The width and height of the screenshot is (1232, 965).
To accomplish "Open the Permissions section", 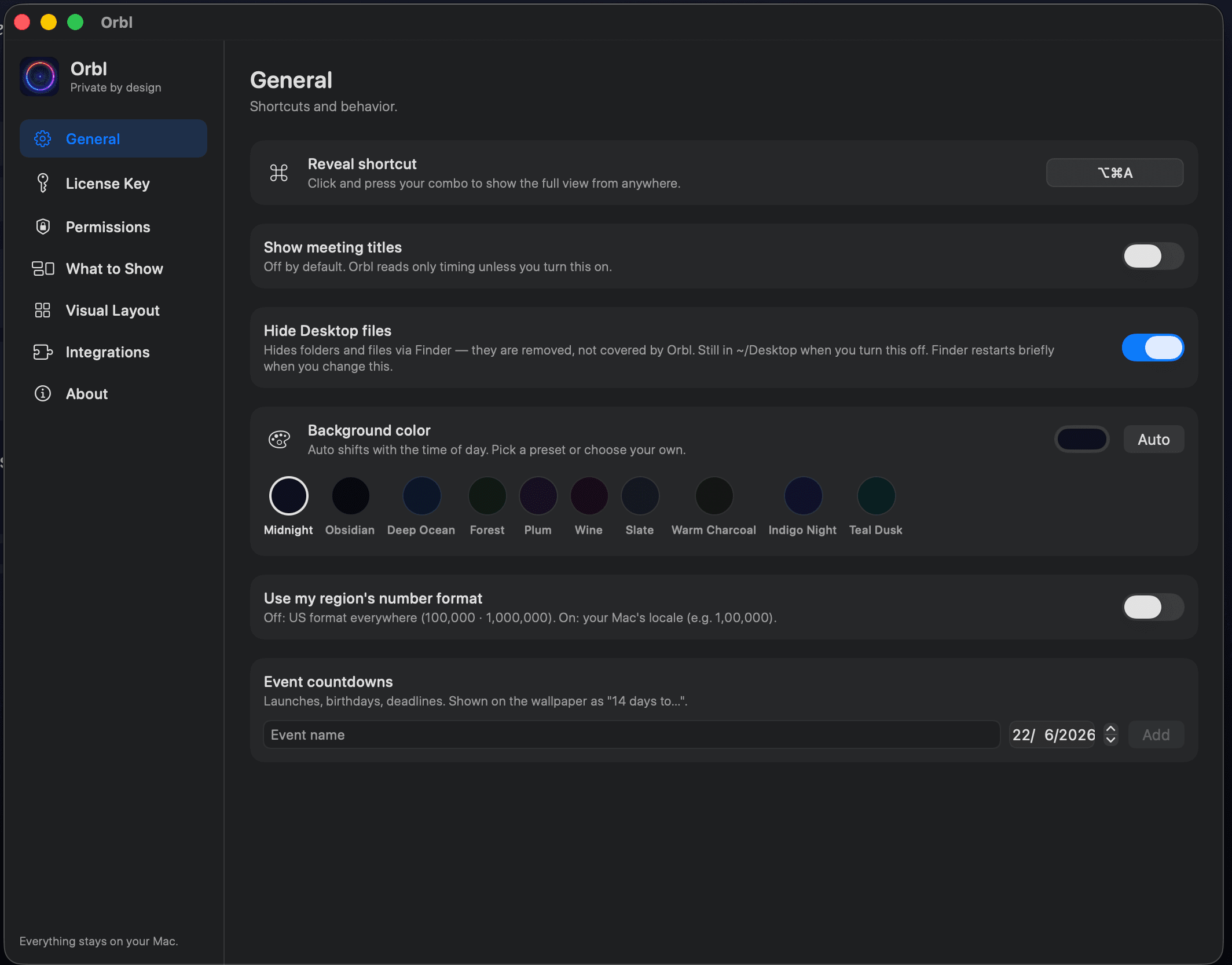I will point(113,226).
